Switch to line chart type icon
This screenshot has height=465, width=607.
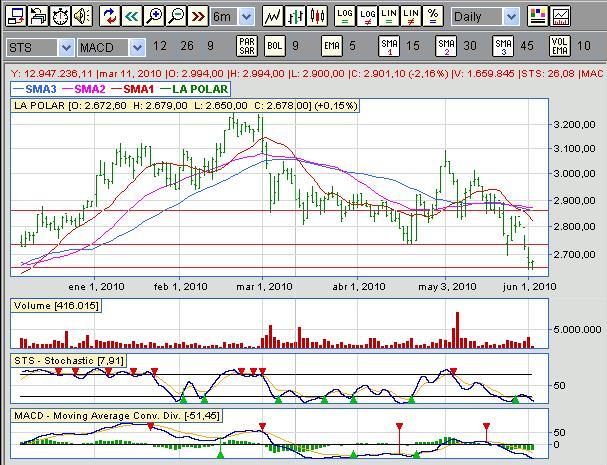(x=273, y=16)
